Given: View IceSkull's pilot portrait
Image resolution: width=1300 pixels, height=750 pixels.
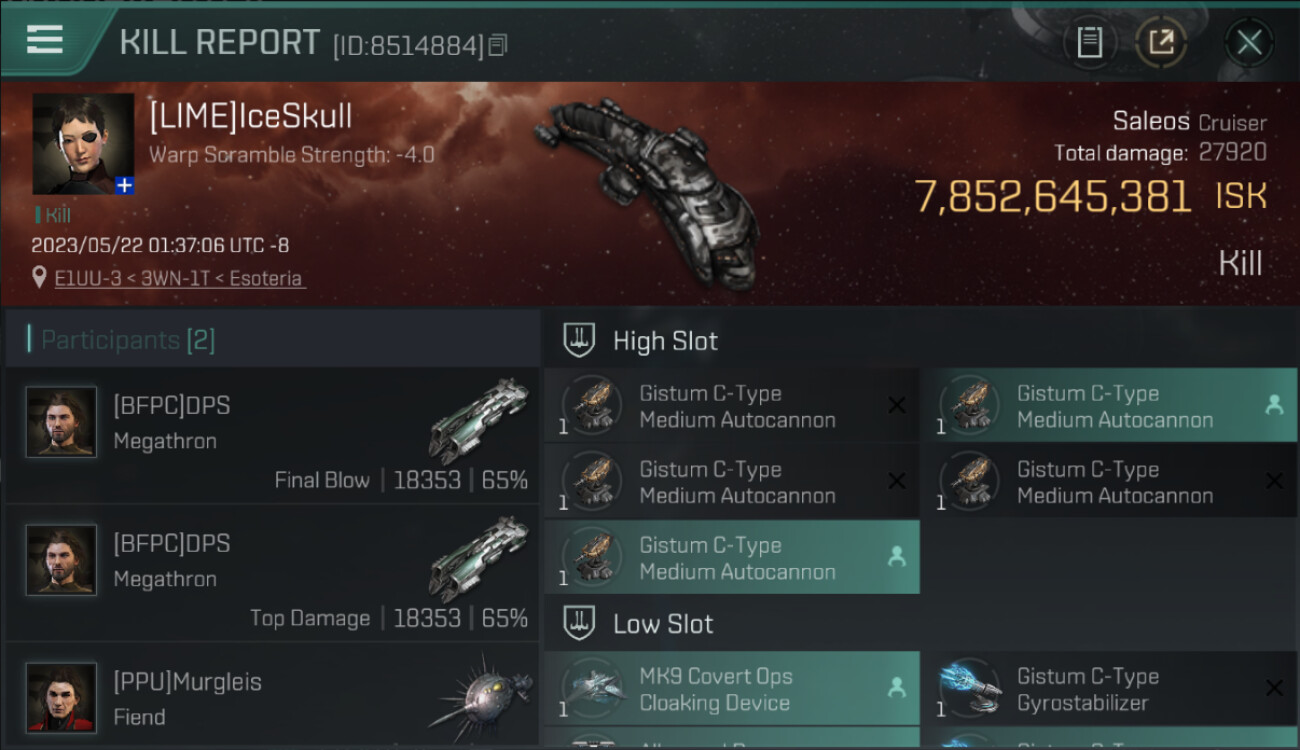Looking at the screenshot, I should (x=83, y=144).
